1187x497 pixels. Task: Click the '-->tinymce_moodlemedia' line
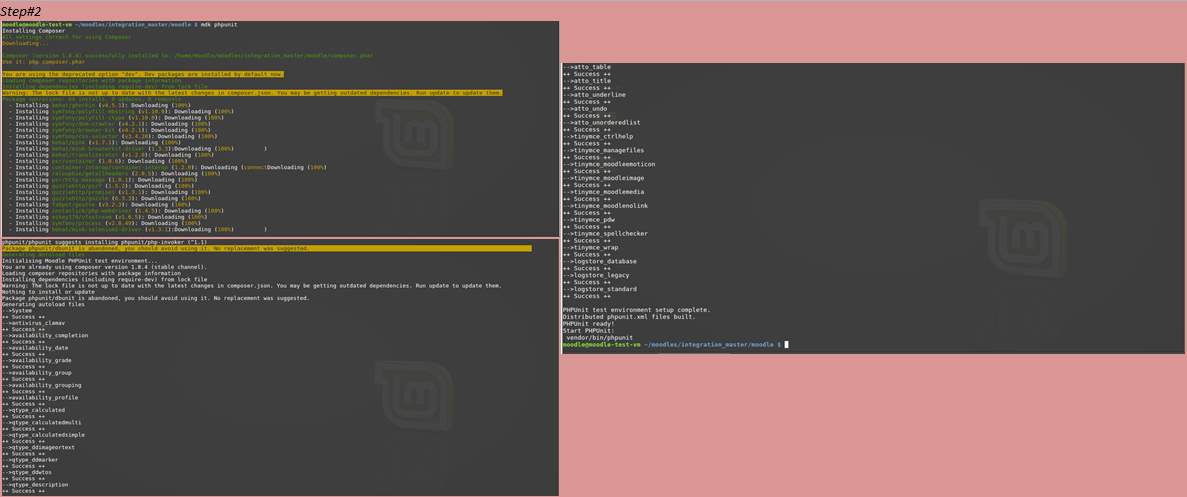pos(604,192)
